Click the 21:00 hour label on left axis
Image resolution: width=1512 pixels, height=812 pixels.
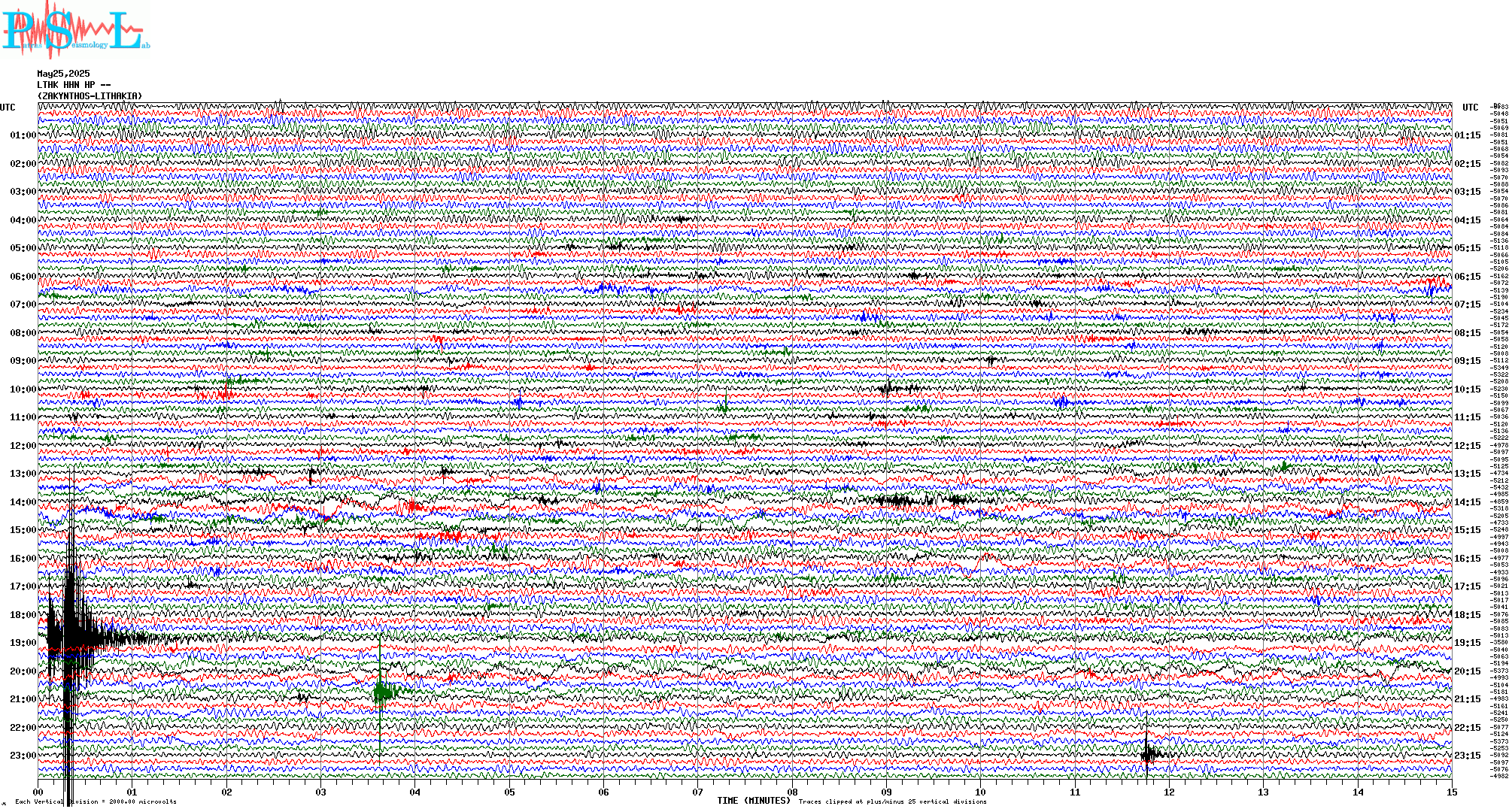coord(23,699)
